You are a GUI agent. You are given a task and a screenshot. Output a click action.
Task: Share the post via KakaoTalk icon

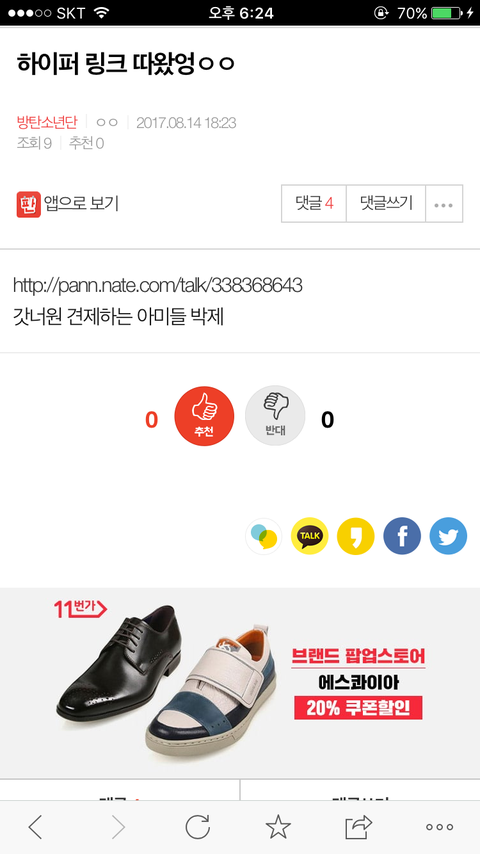click(x=309, y=536)
